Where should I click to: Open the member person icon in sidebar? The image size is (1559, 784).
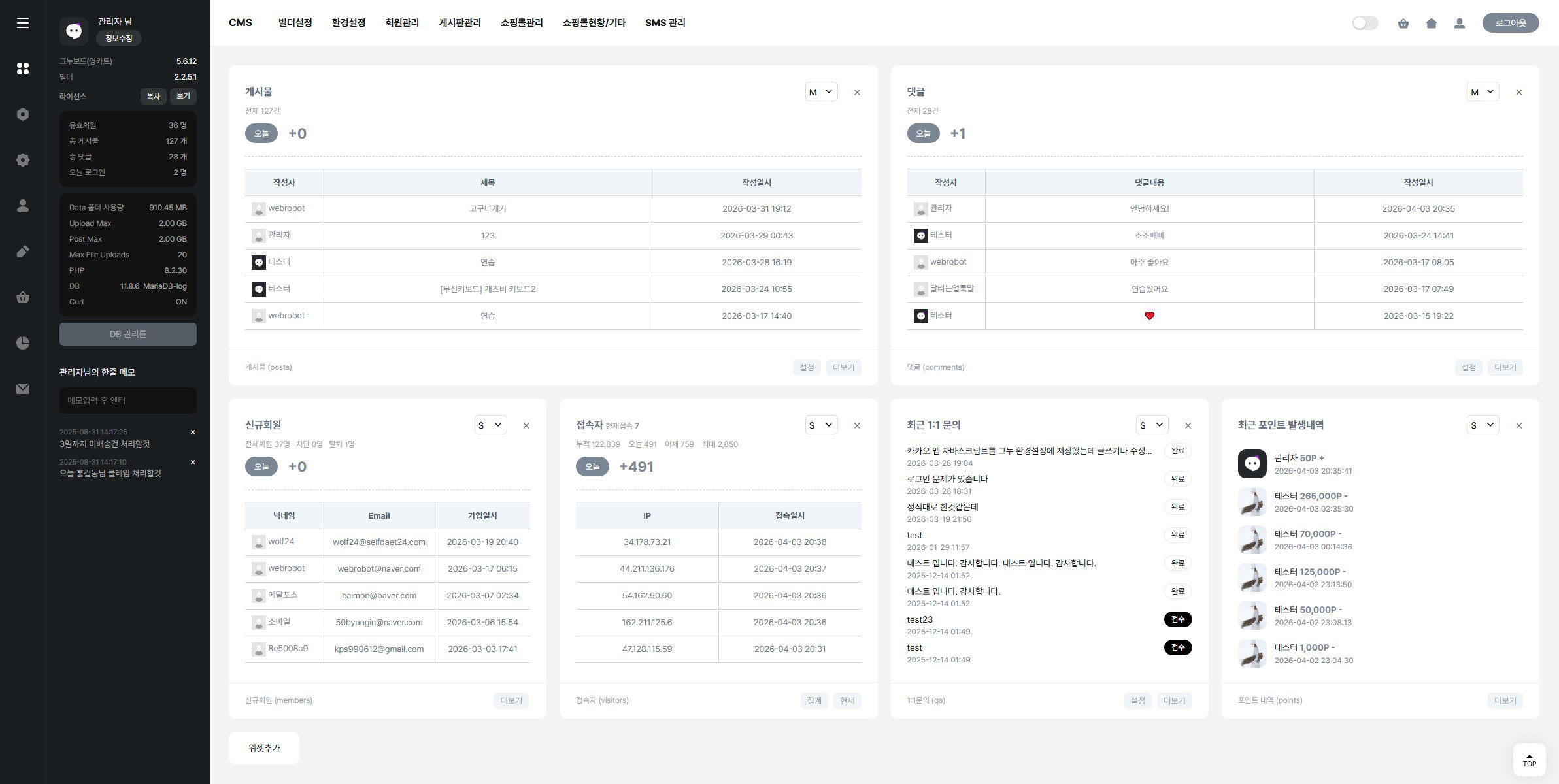click(23, 206)
